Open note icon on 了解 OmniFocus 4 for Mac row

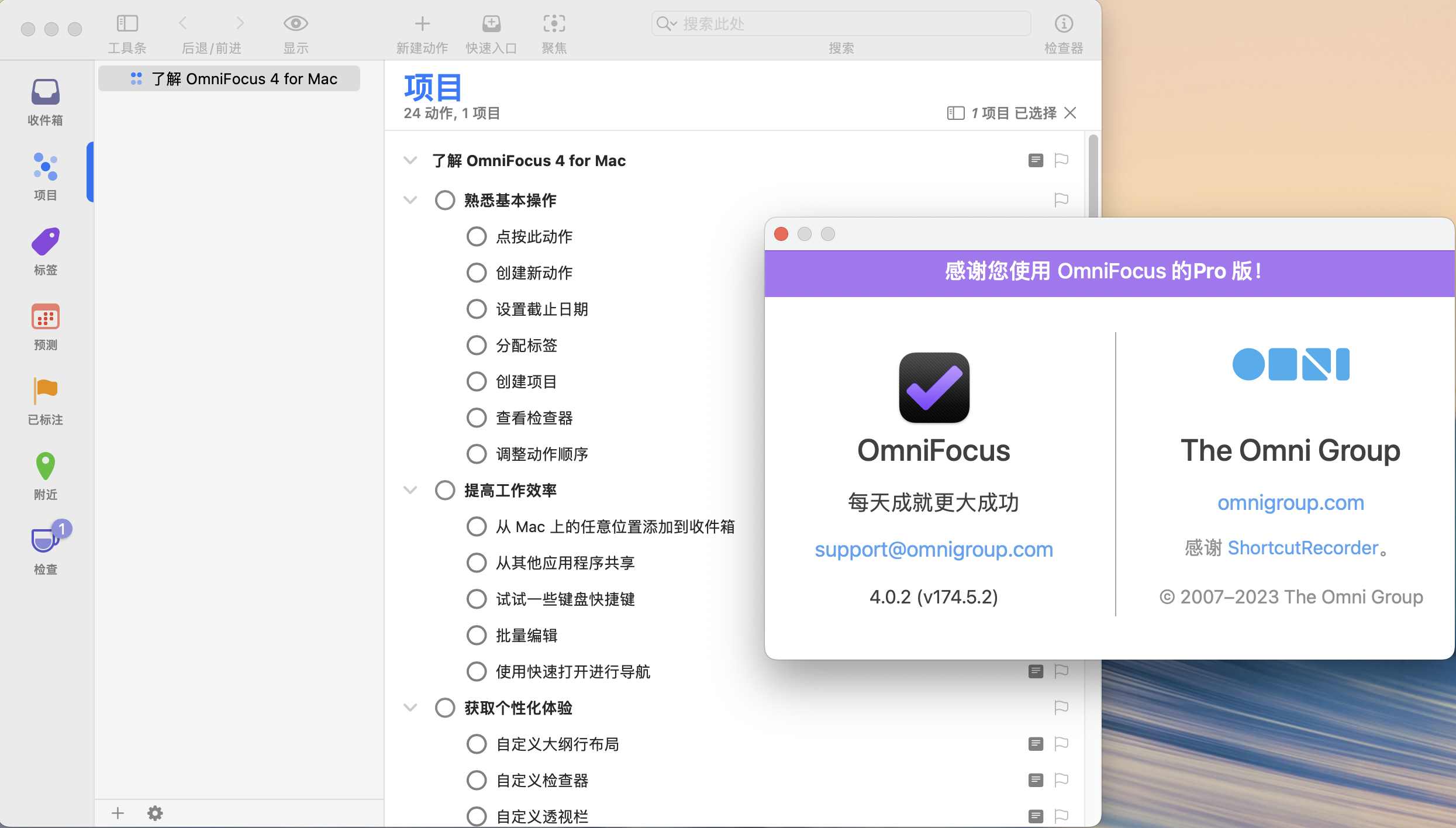(1036, 160)
